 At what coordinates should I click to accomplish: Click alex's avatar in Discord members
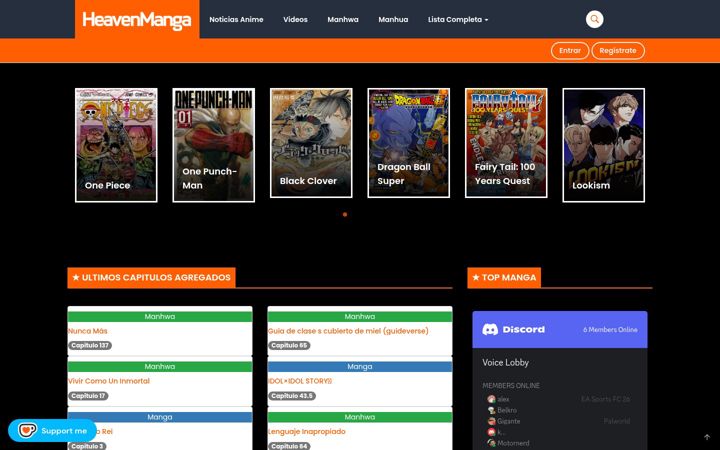pos(491,399)
